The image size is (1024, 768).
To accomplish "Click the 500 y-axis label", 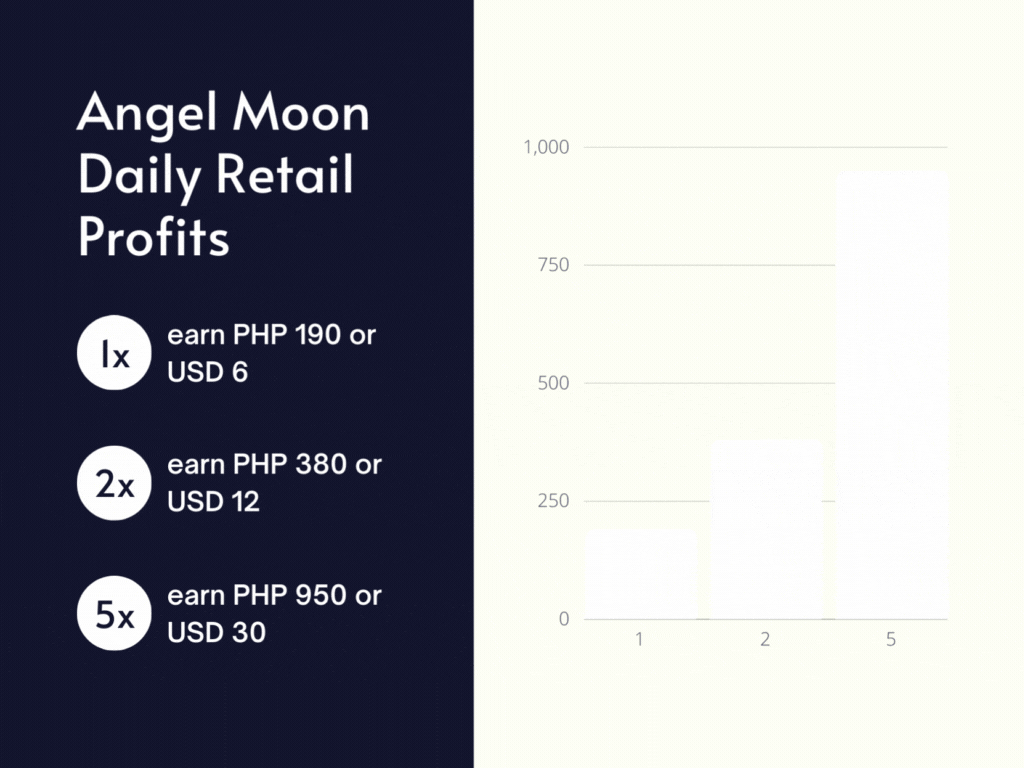I will click(552, 383).
